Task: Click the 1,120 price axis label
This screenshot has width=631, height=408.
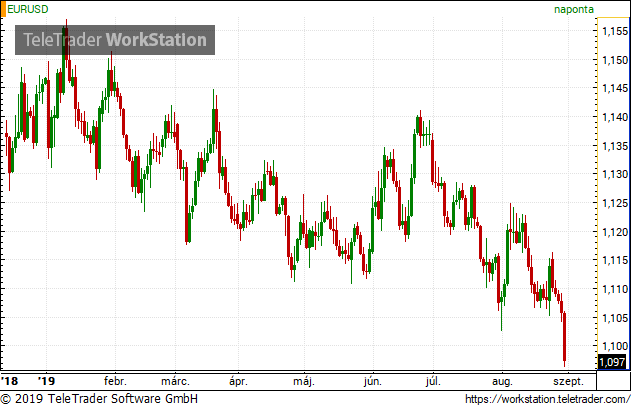Action: click(615, 232)
